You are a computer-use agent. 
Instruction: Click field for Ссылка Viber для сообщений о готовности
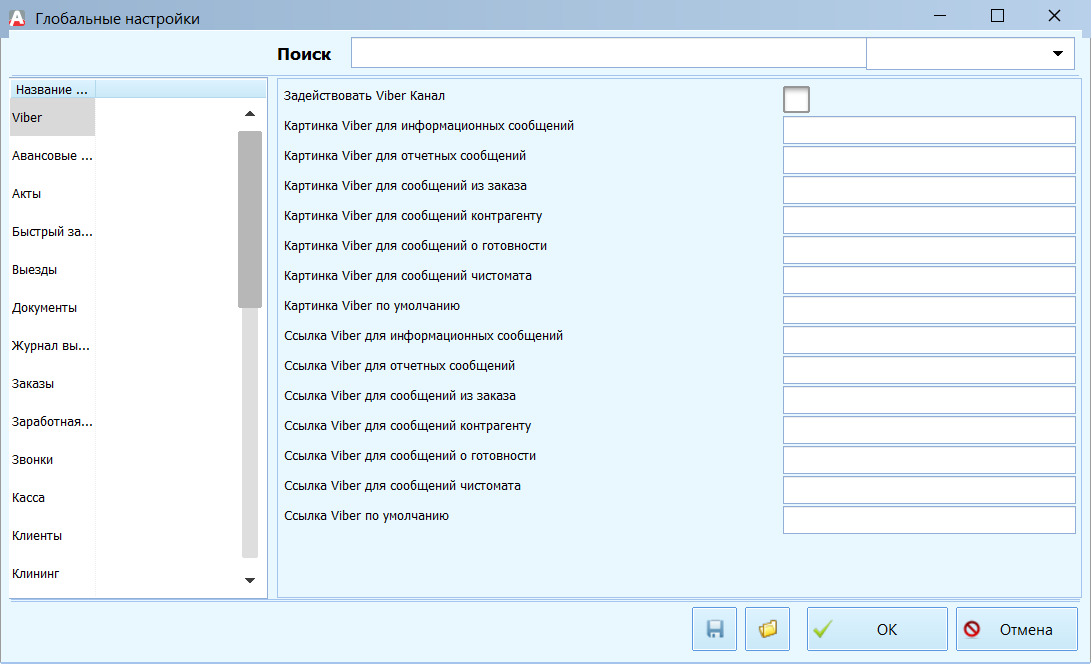pos(929,460)
